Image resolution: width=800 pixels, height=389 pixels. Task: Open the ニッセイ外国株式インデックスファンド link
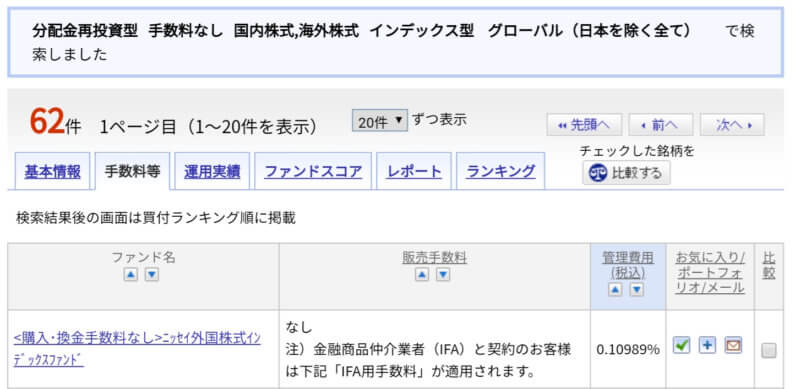point(137,349)
